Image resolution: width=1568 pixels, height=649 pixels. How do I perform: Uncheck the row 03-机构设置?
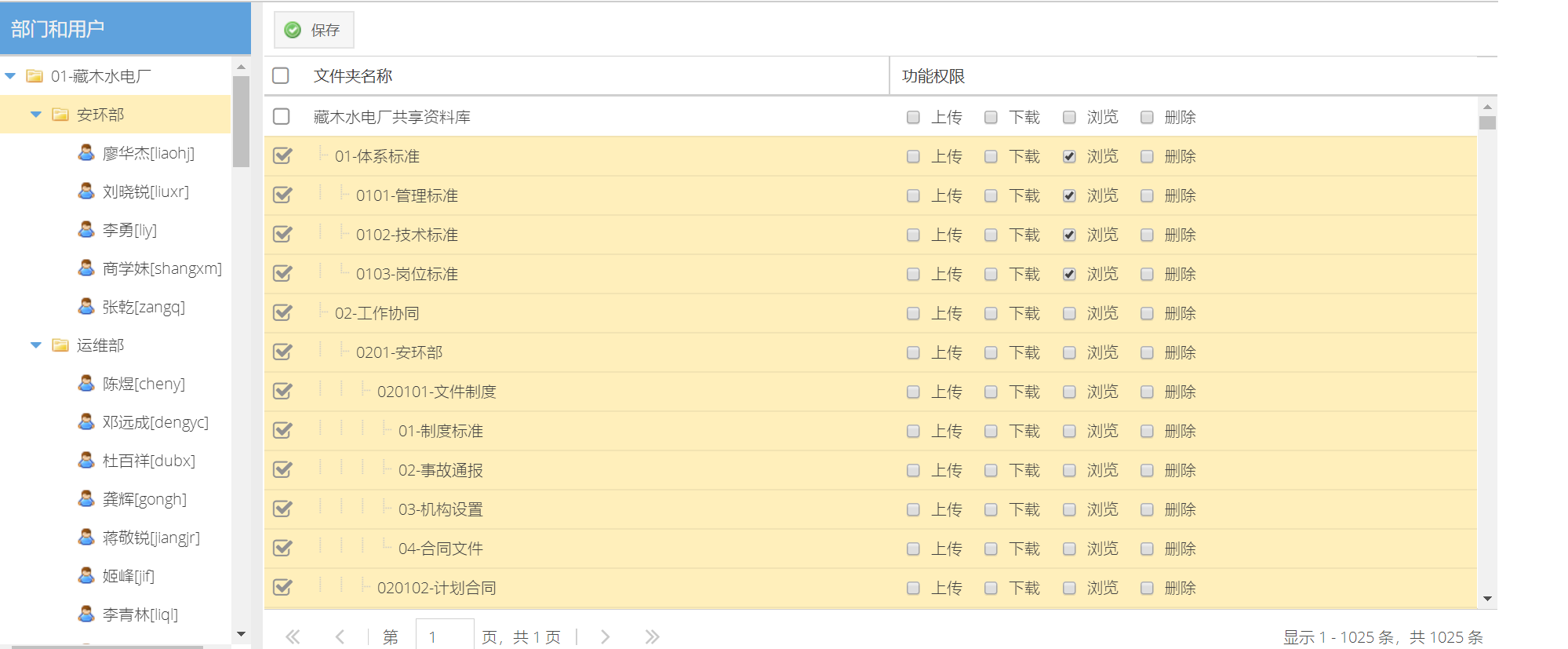point(282,509)
